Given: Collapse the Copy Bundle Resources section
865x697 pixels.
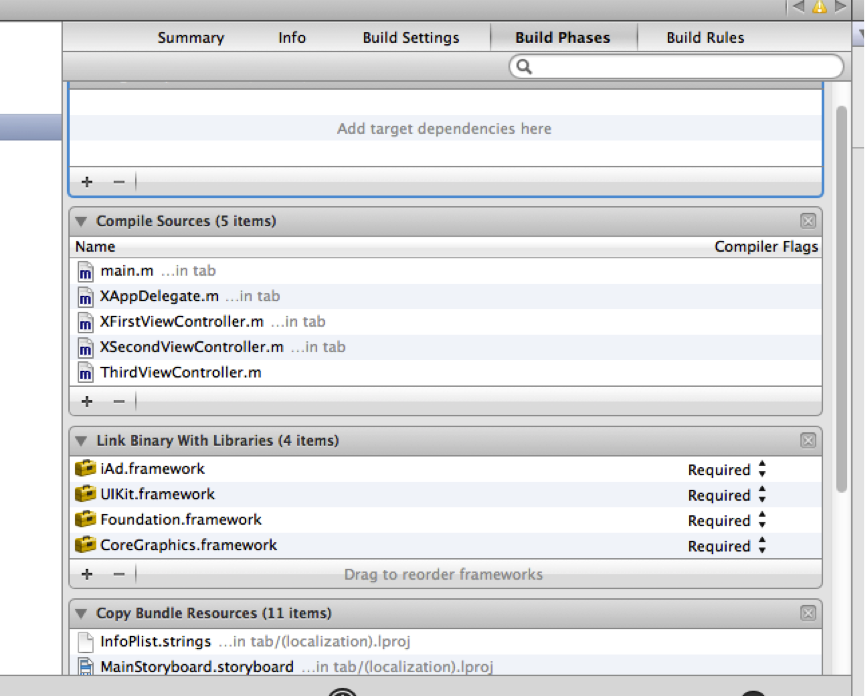Looking at the screenshot, I should pyautogui.click(x=81, y=613).
